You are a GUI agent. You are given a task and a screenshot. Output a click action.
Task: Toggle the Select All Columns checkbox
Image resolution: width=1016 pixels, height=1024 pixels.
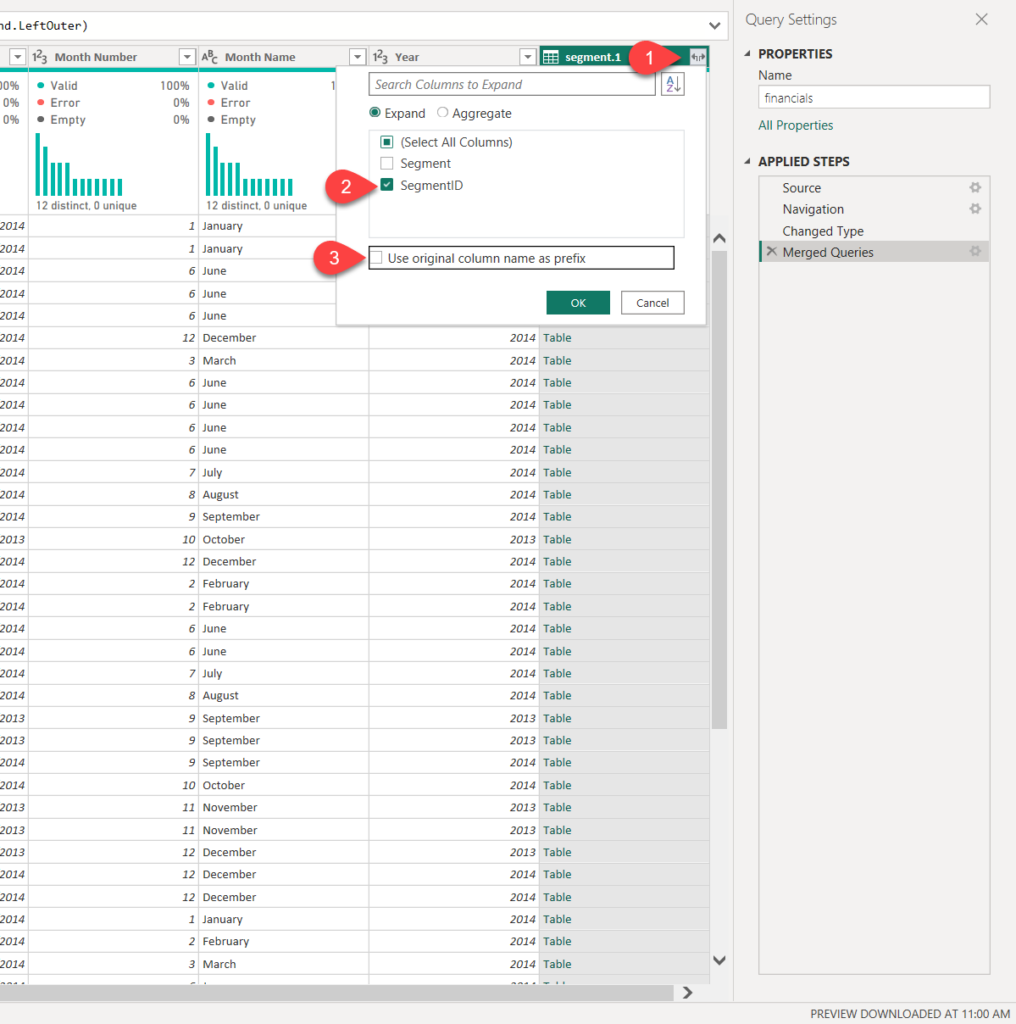[x=387, y=142]
